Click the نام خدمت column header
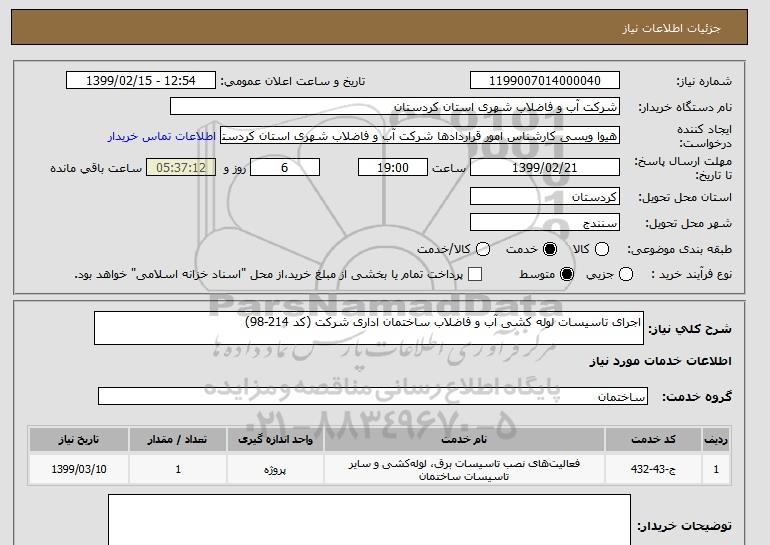The height and width of the screenshot is (545, 770). [464, 439]
